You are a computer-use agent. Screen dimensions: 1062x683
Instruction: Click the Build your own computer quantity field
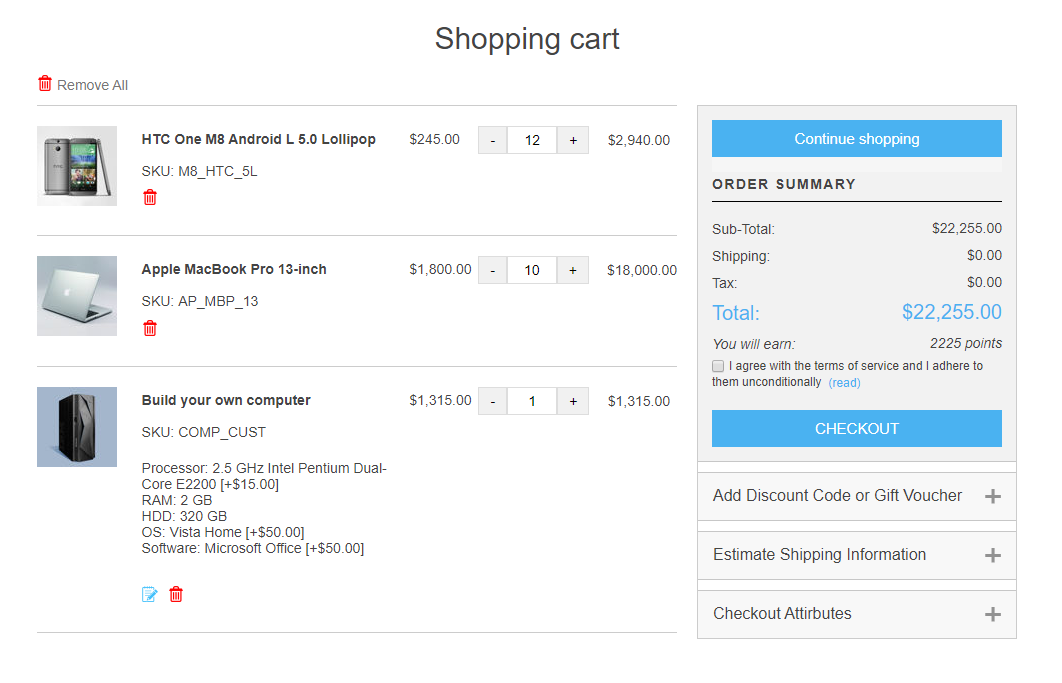tap(532, 401)
